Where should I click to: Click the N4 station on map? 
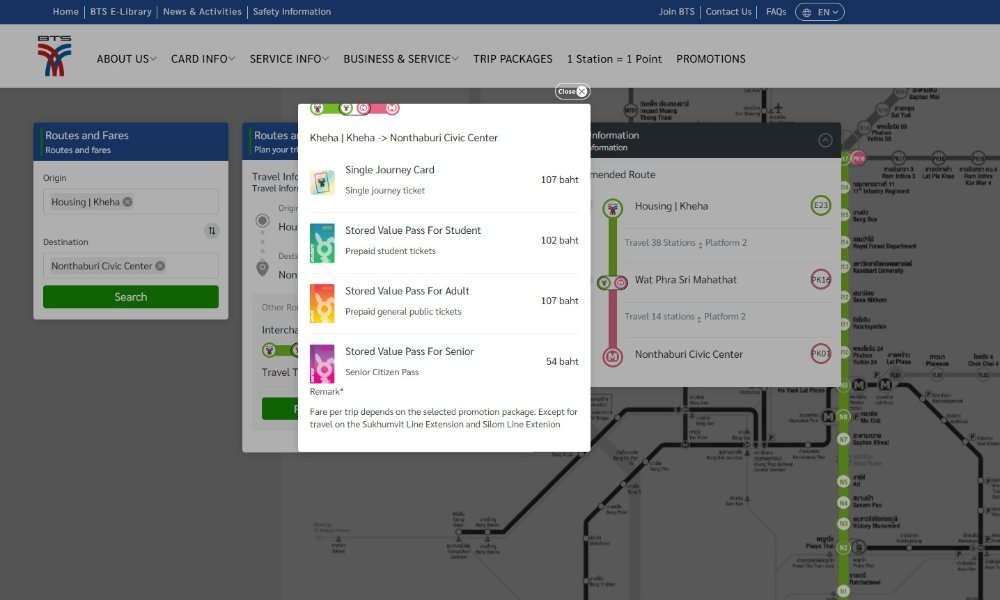(x=843, y=502)
